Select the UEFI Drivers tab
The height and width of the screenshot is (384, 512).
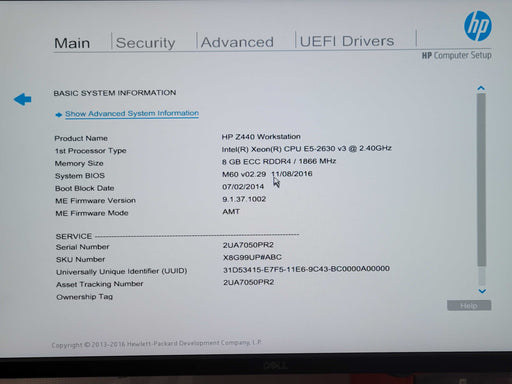347,41
